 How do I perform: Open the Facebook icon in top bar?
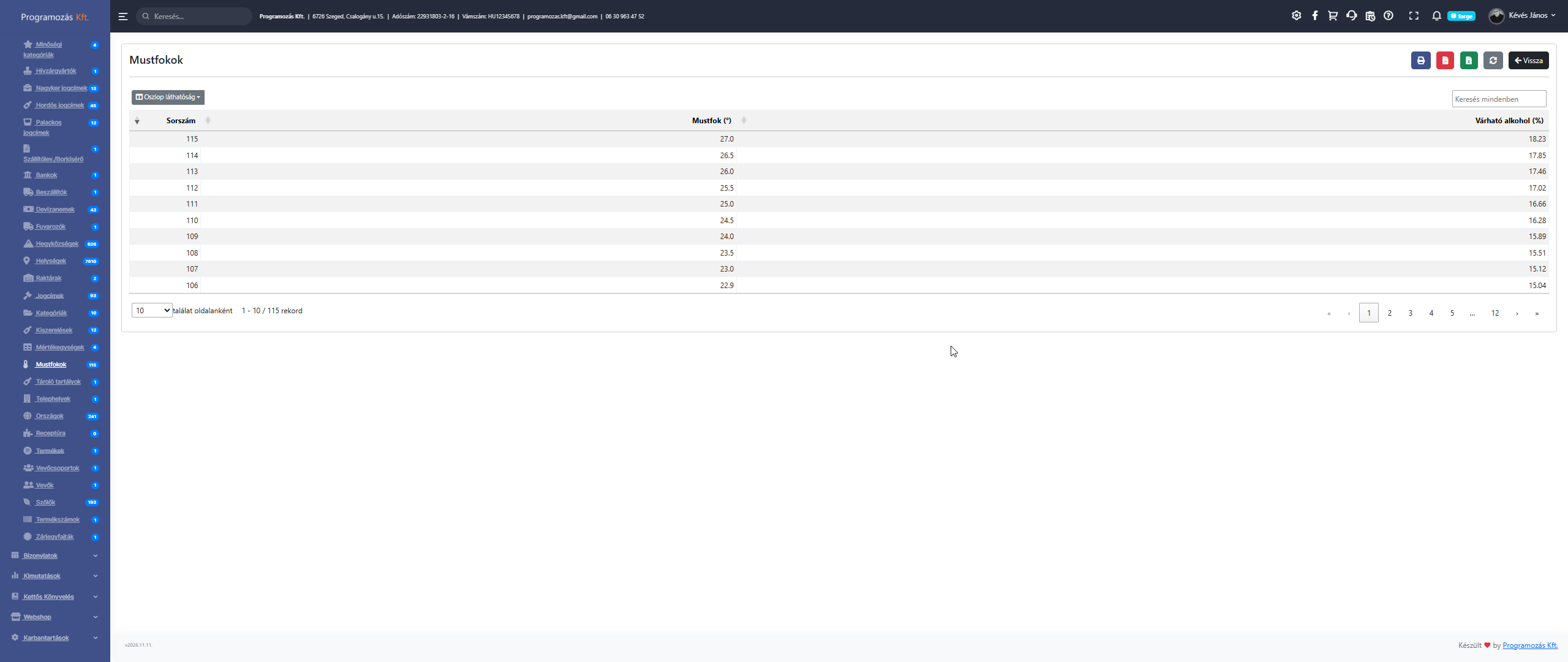(1314, 16)
